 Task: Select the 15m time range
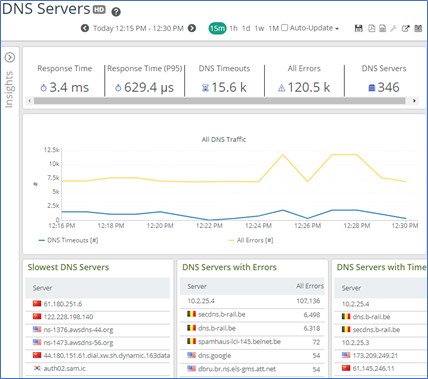tap(217, 28)
